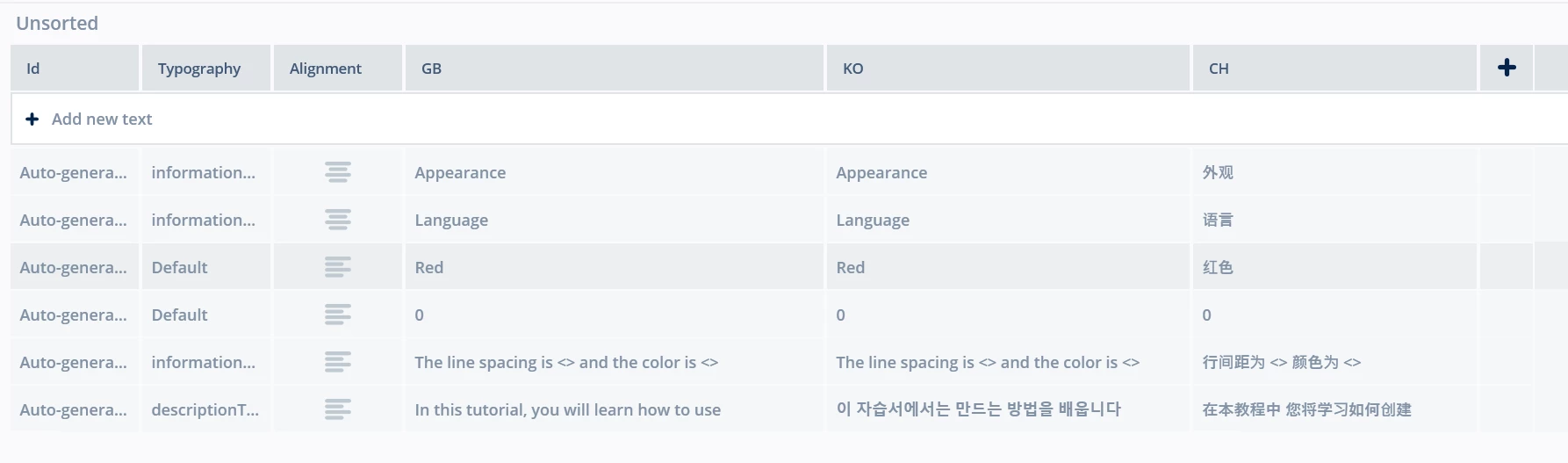Select center alignment icon in Appearance row
This screenshot has height=463, width=1568.
pyautogui.click(x=338, y=172)
